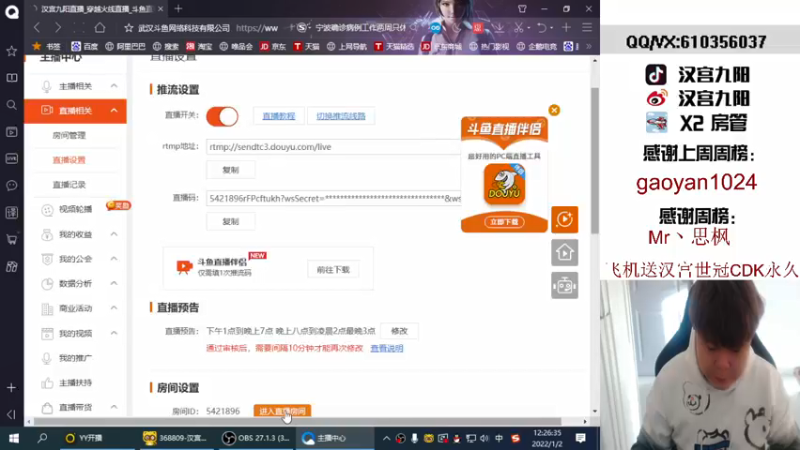Expand the 数据分析 sidebar section
The height and width of the screenshot is (450, 800).
point(114,283)
